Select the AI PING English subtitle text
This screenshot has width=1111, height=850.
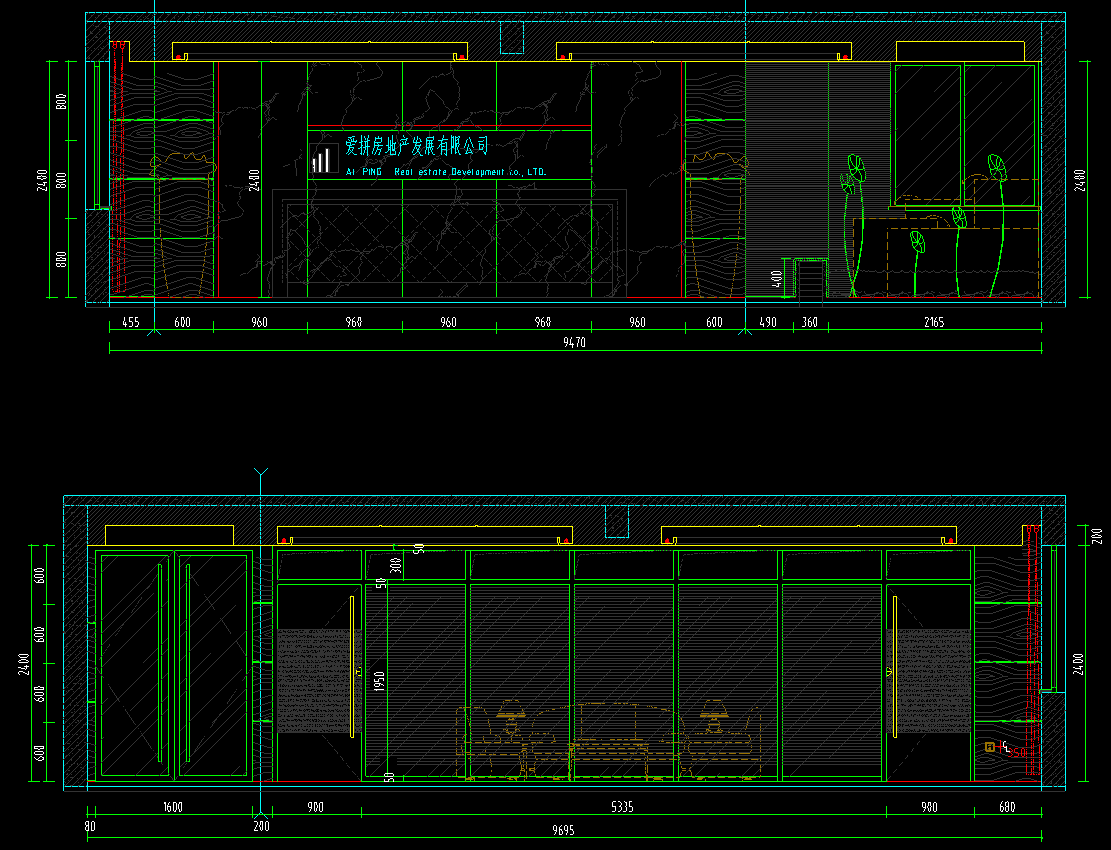[446, 172]
